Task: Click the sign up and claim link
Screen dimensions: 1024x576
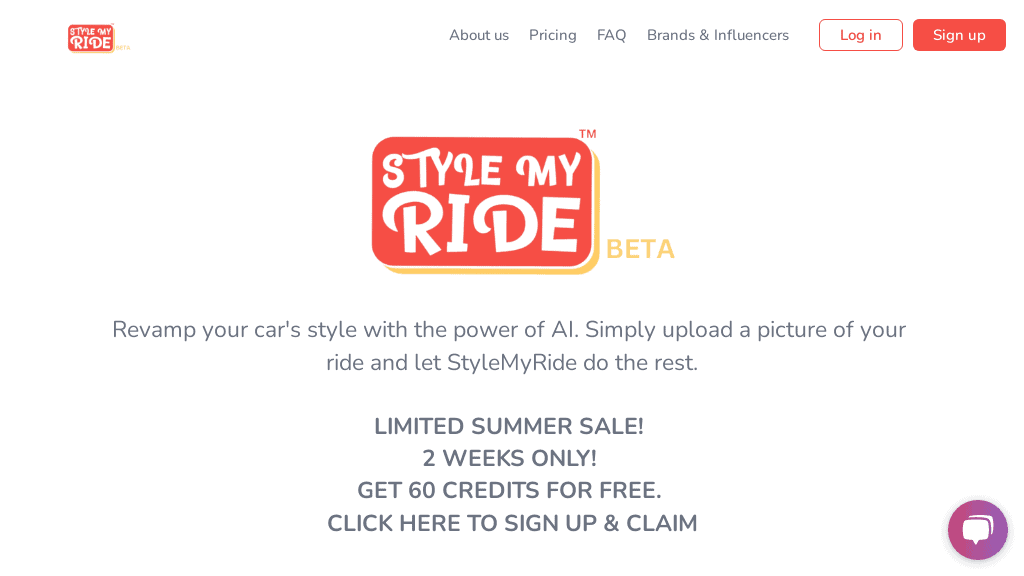Action: [512, 523]
